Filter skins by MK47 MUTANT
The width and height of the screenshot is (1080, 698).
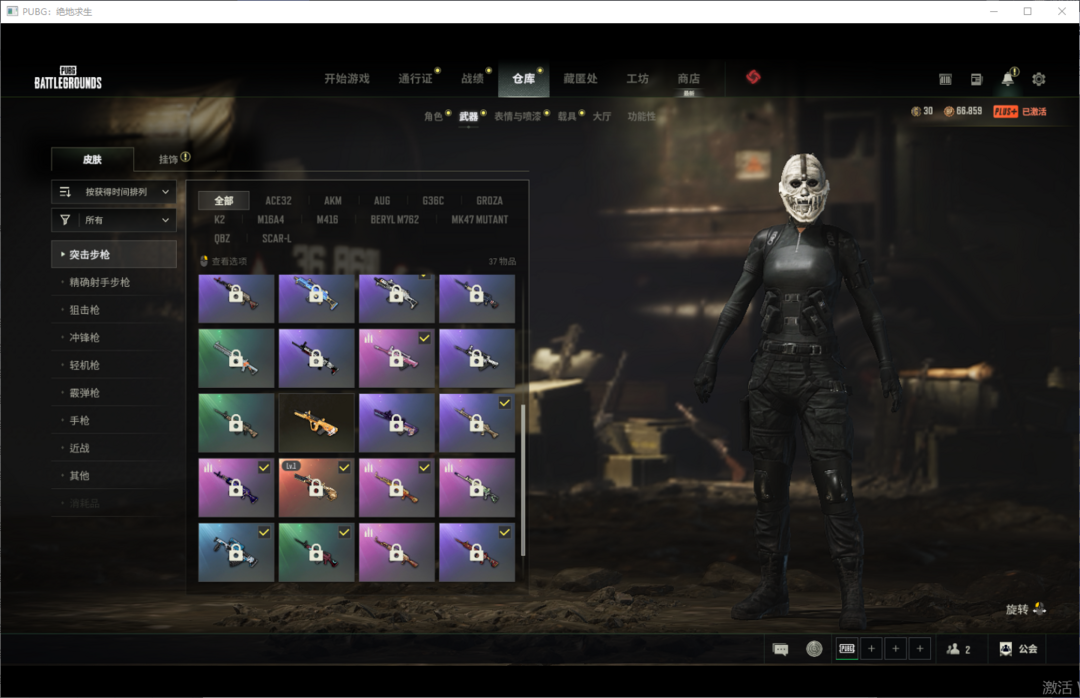(479, 220)
